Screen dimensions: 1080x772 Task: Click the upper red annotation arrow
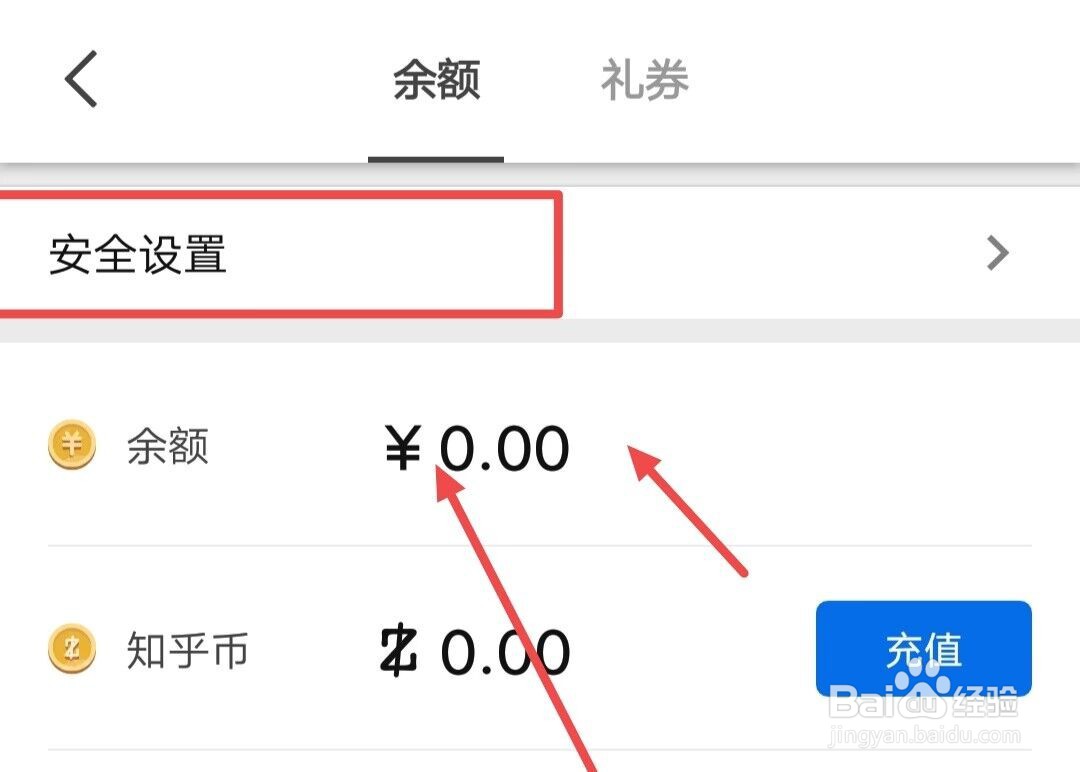687,510
